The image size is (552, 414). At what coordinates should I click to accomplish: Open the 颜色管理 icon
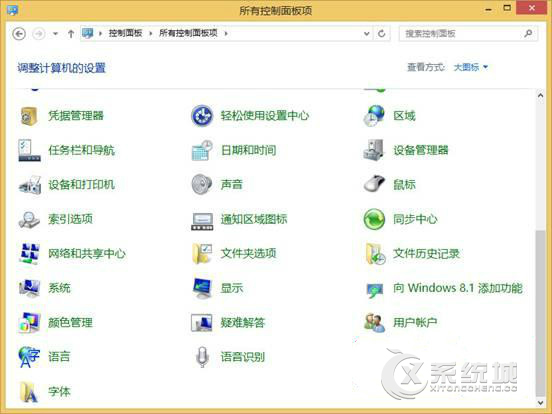[29, 322]
